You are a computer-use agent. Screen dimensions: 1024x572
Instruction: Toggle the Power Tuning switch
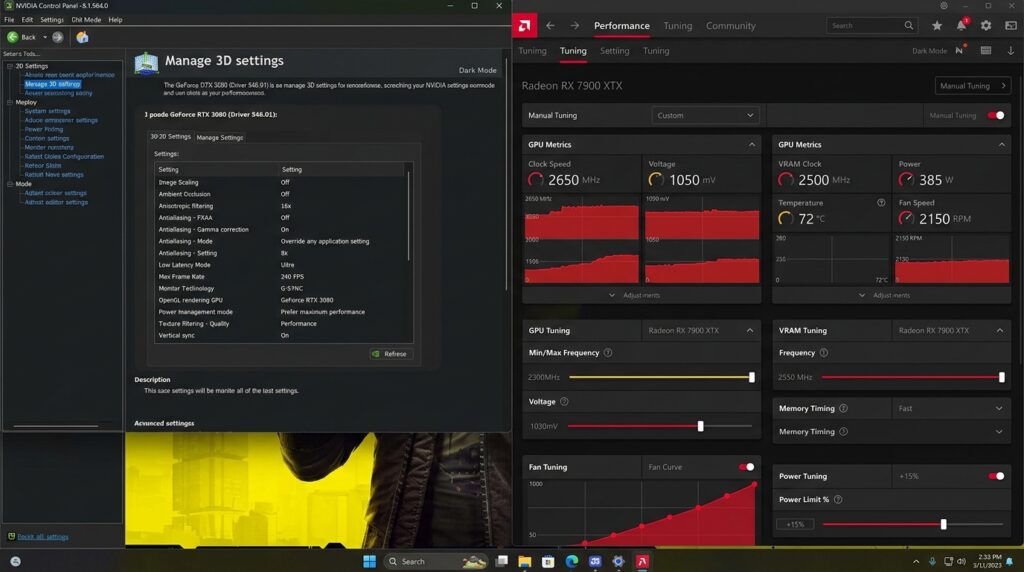coord(996,476)
